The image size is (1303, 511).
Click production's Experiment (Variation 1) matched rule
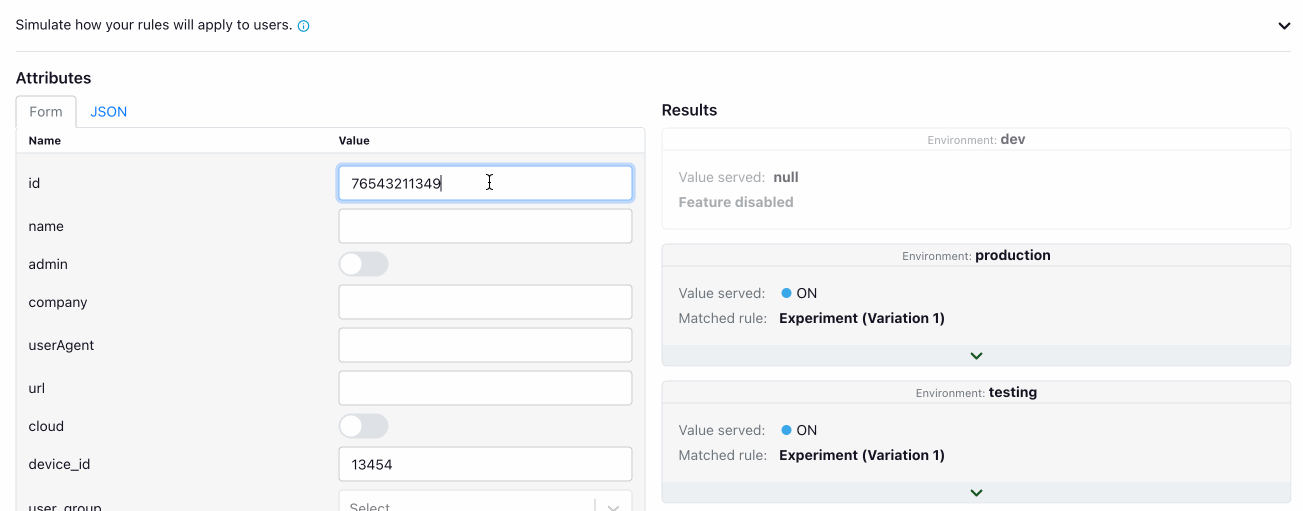click(x=861, y=318)
